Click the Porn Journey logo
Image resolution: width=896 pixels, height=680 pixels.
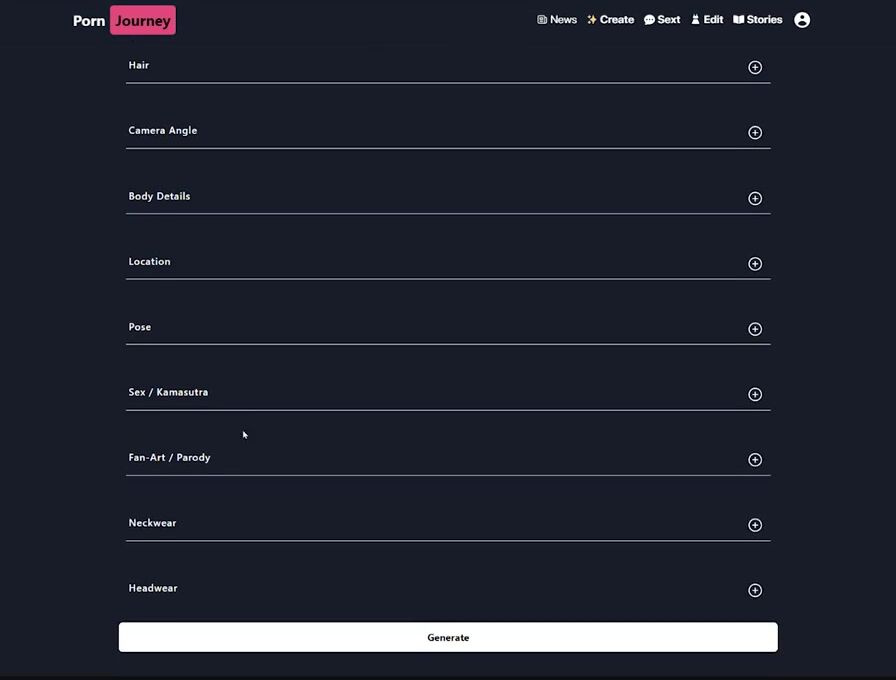[x=124, y=20]
